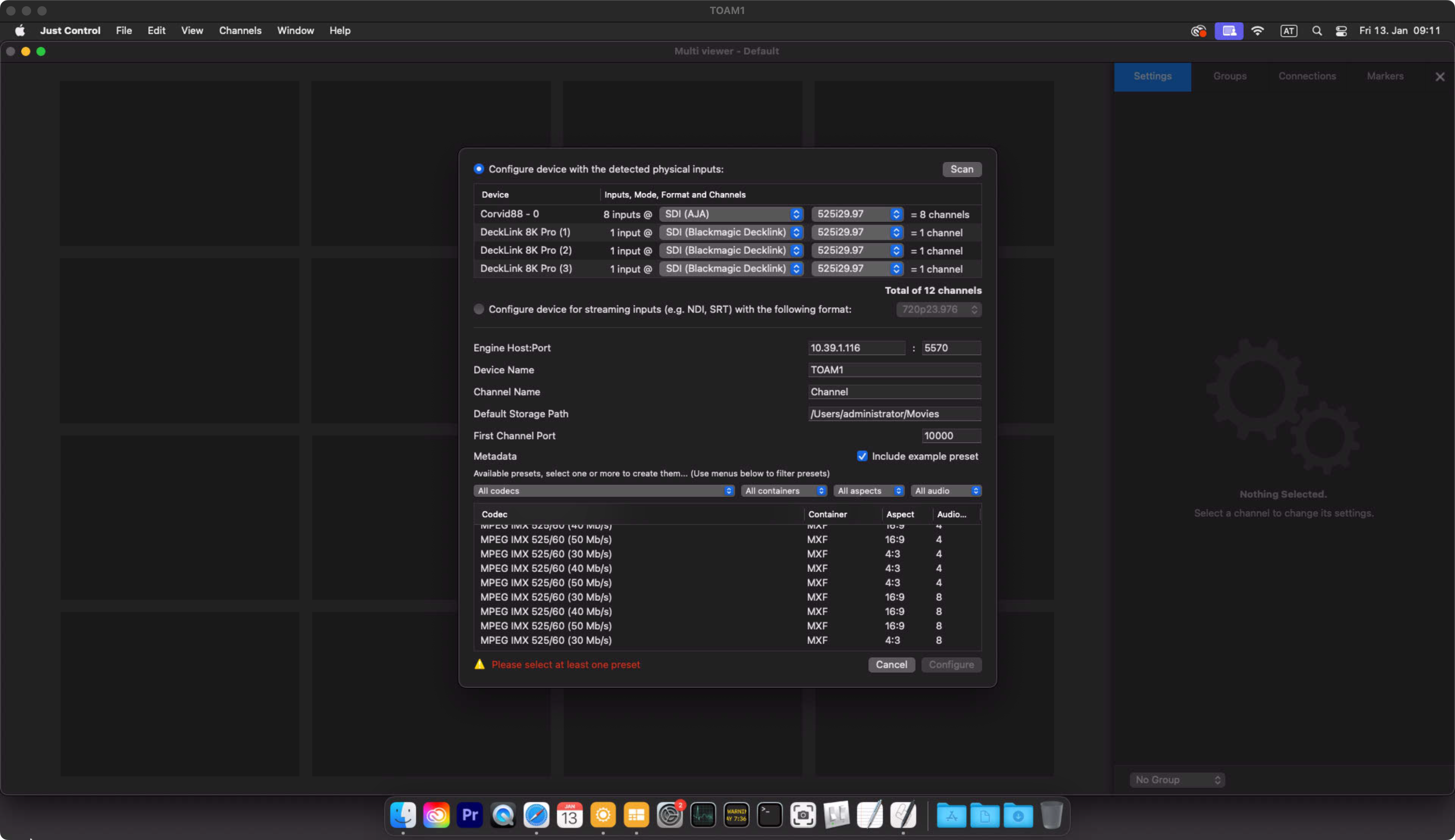Open Trash in dock

click(1052, 815)
